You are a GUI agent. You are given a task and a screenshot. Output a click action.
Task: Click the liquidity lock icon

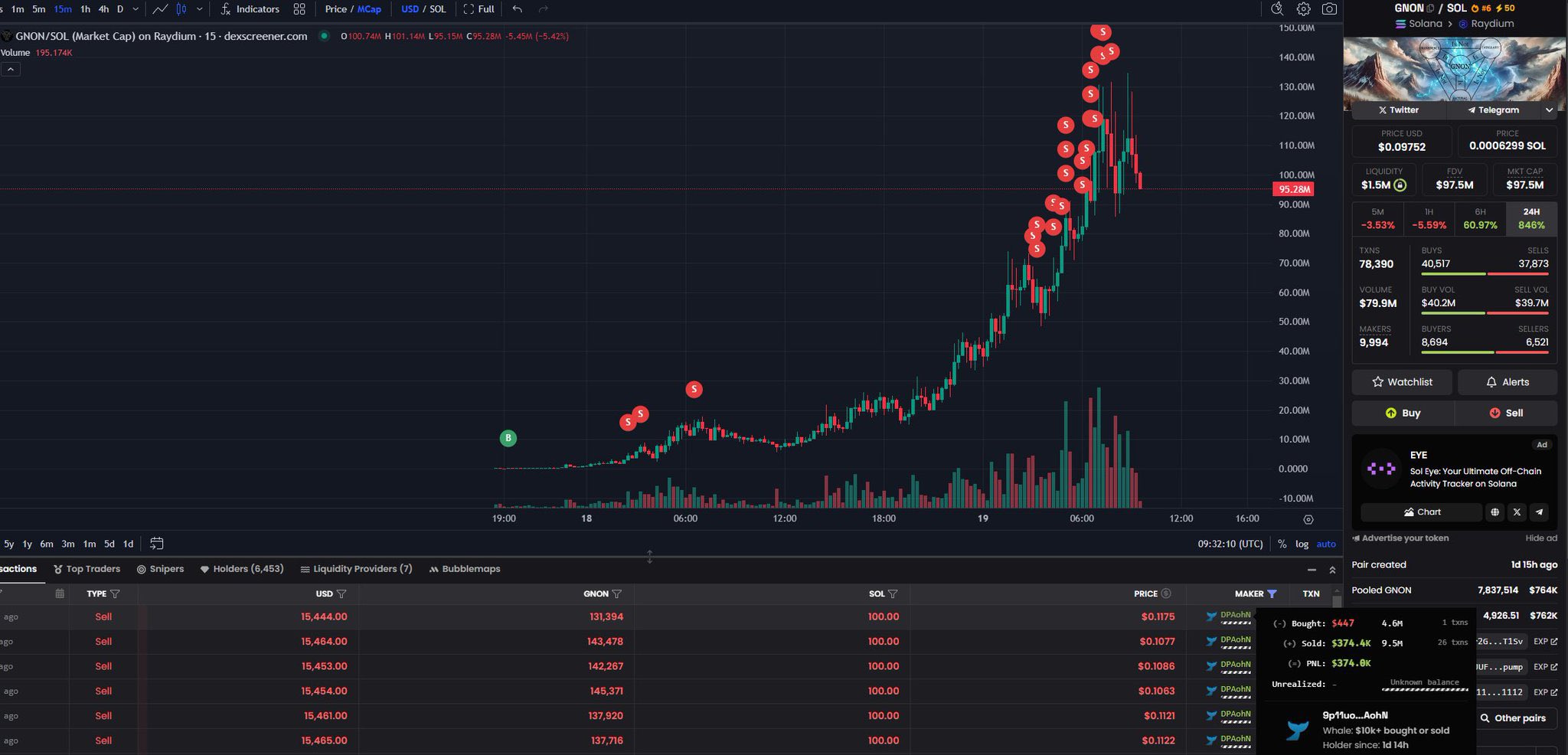point(1400,185)
